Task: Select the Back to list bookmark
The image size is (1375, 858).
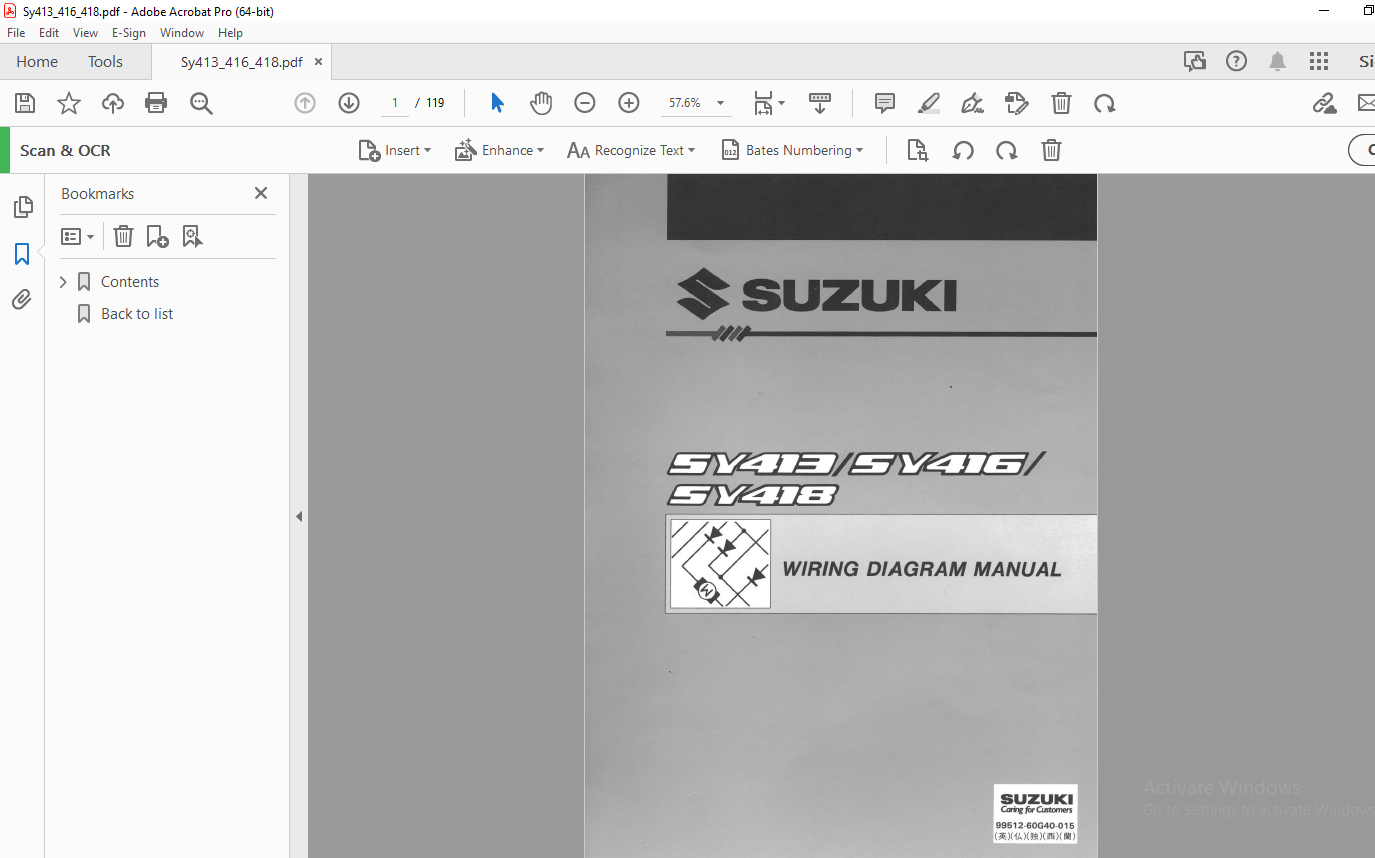Action: click(x=137, y=314)
